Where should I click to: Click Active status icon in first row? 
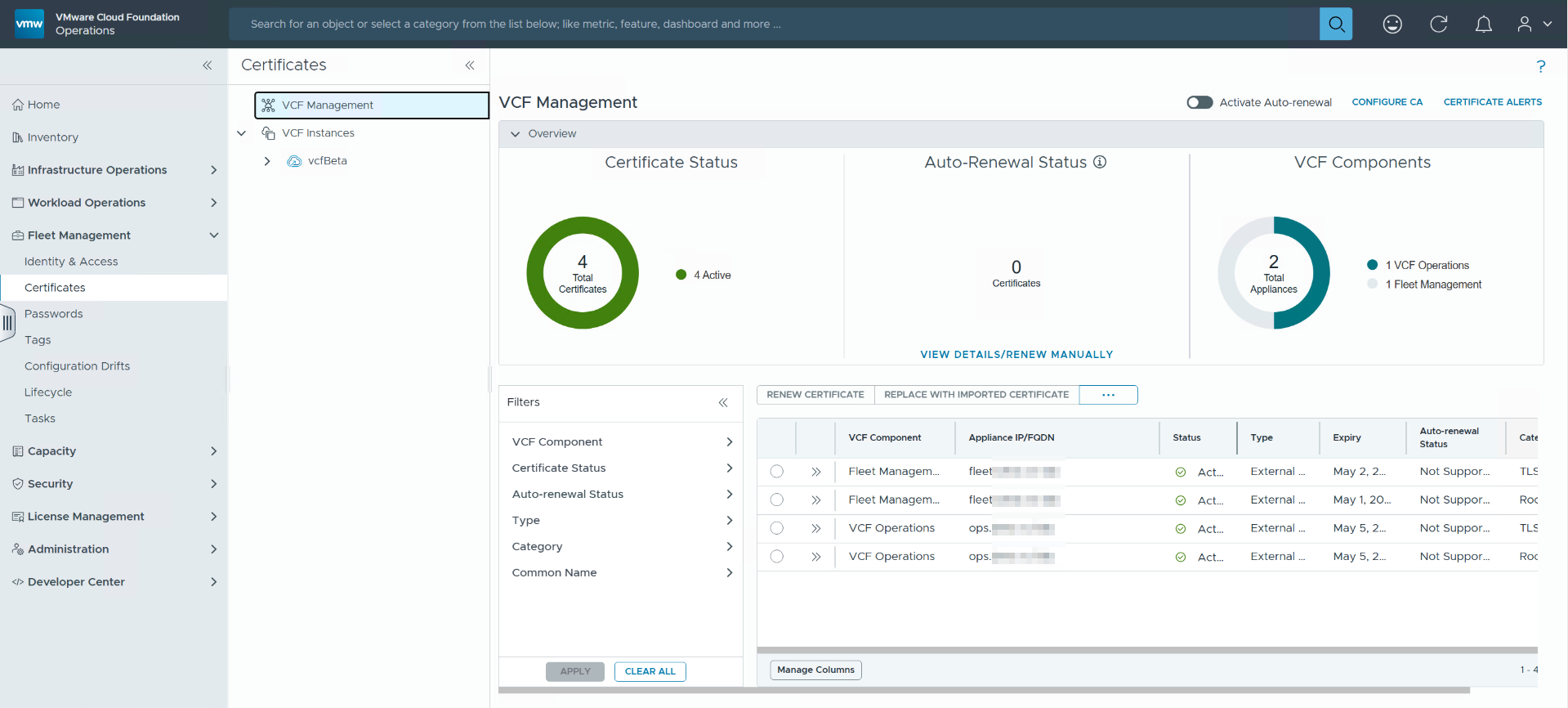pos(1181,472)
